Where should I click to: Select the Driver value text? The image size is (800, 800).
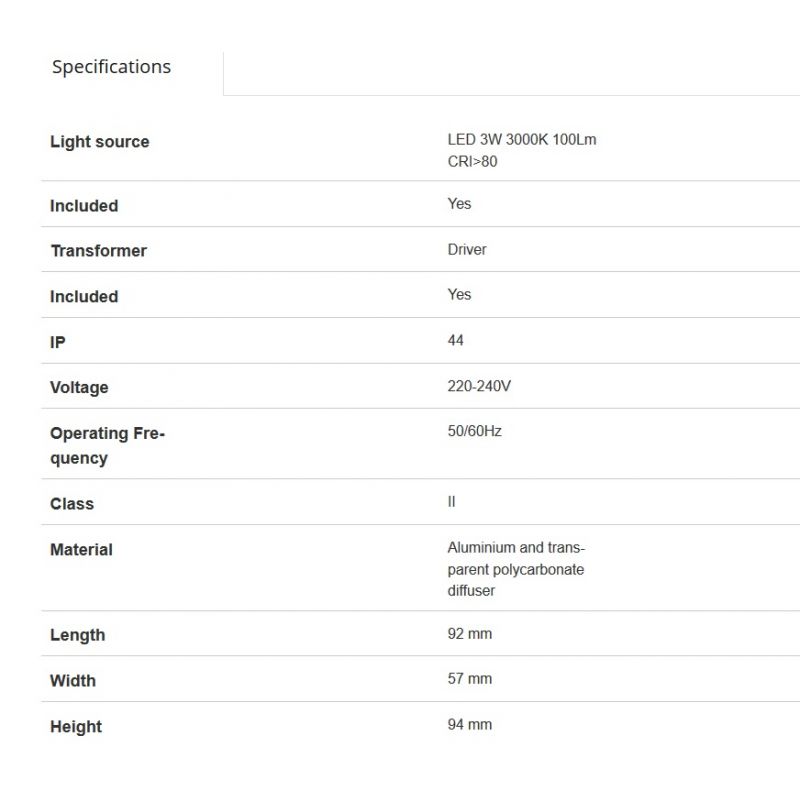[467, 249]
